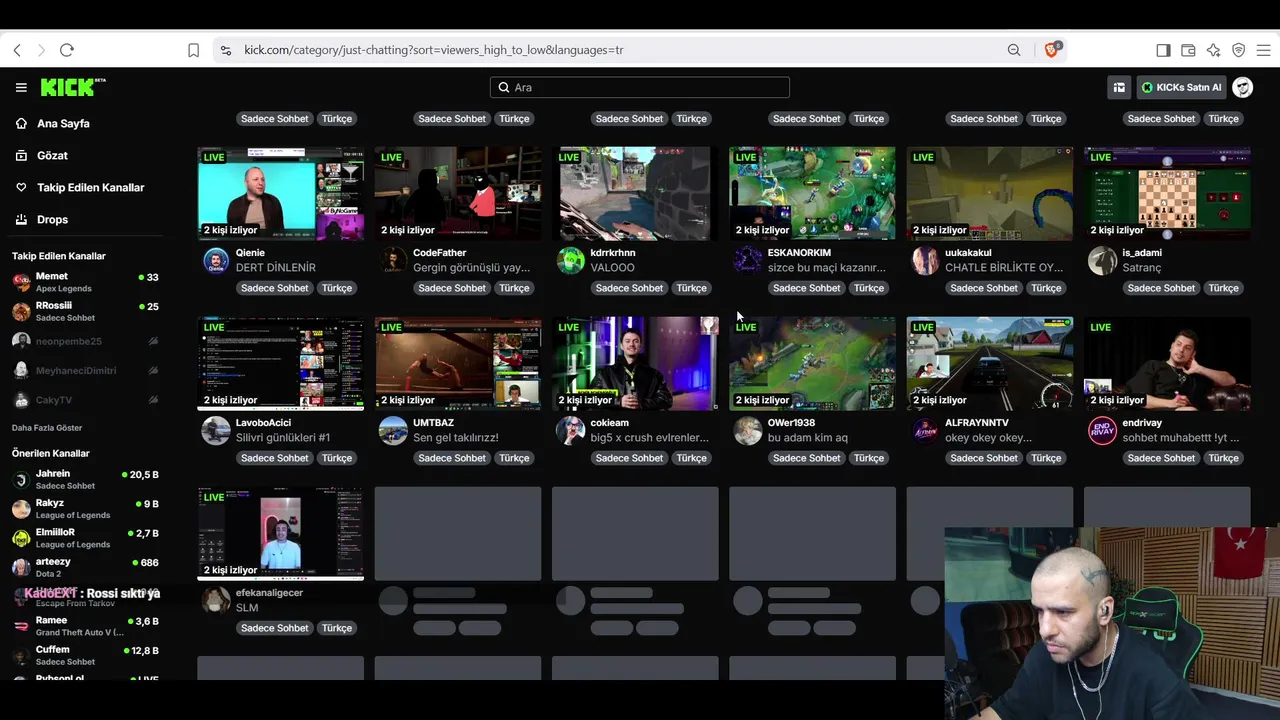This screenshot has width=1280, height=720.
Task: Click the stream title DERT DİNLENİR
Action: tap(276, 268)
